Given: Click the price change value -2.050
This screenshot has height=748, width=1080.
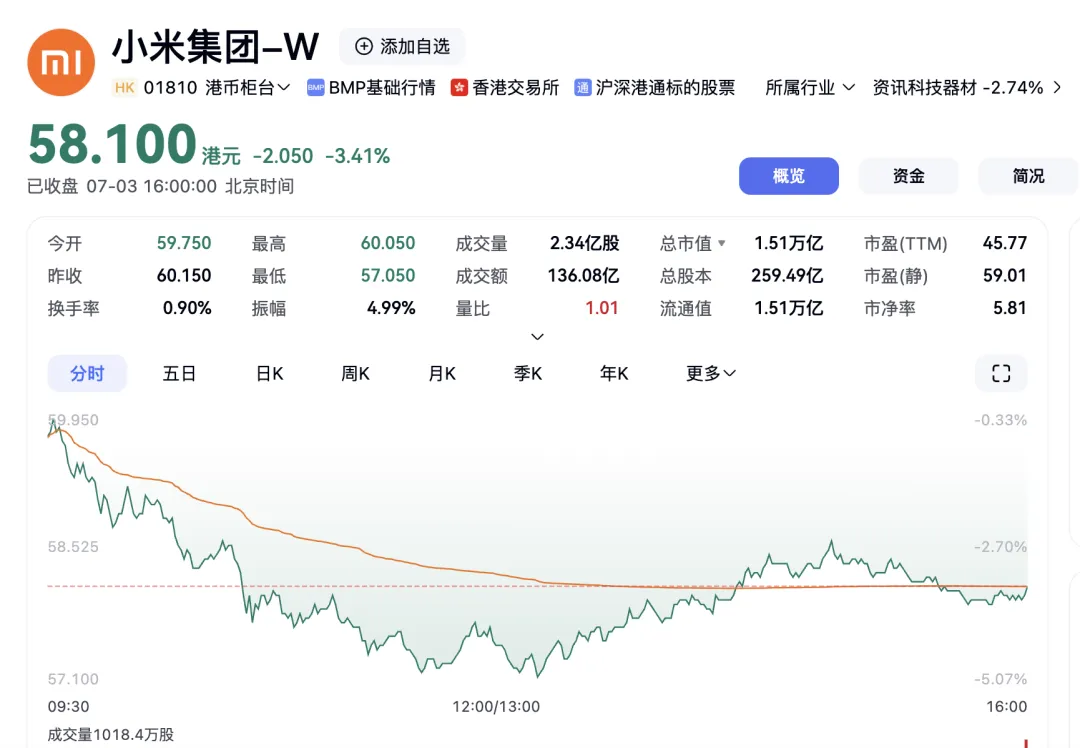Looking at the screenshot, I should (x=283, y=156).
